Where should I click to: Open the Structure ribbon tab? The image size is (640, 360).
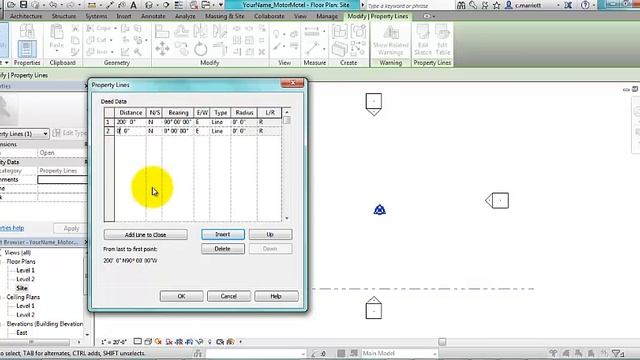pos(64,16)
